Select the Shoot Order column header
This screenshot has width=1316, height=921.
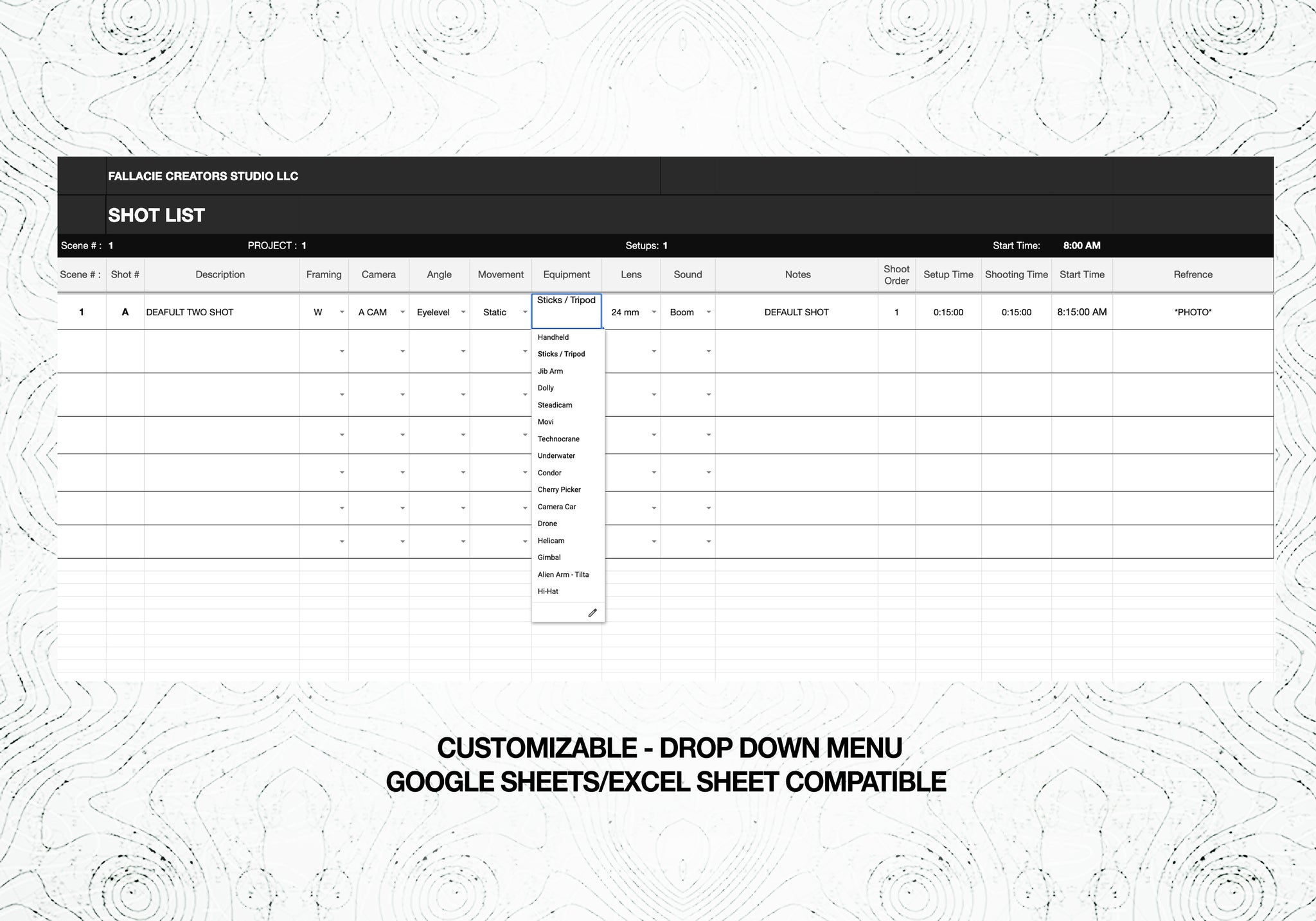(896, 275)
